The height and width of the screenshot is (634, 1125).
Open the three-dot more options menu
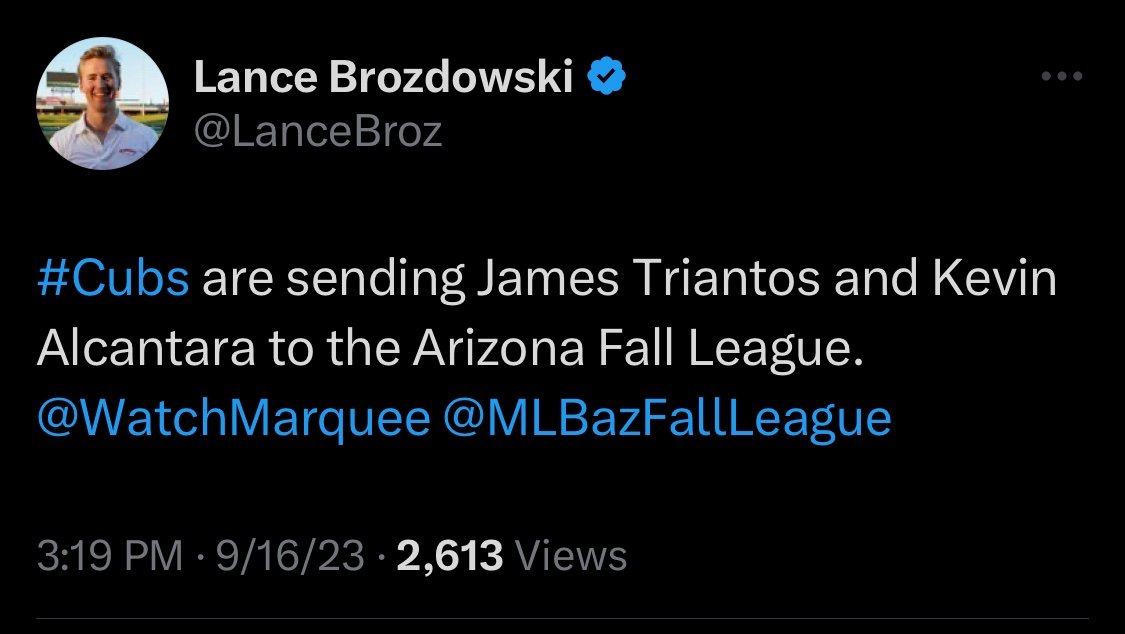click(x=1061, y=76)
